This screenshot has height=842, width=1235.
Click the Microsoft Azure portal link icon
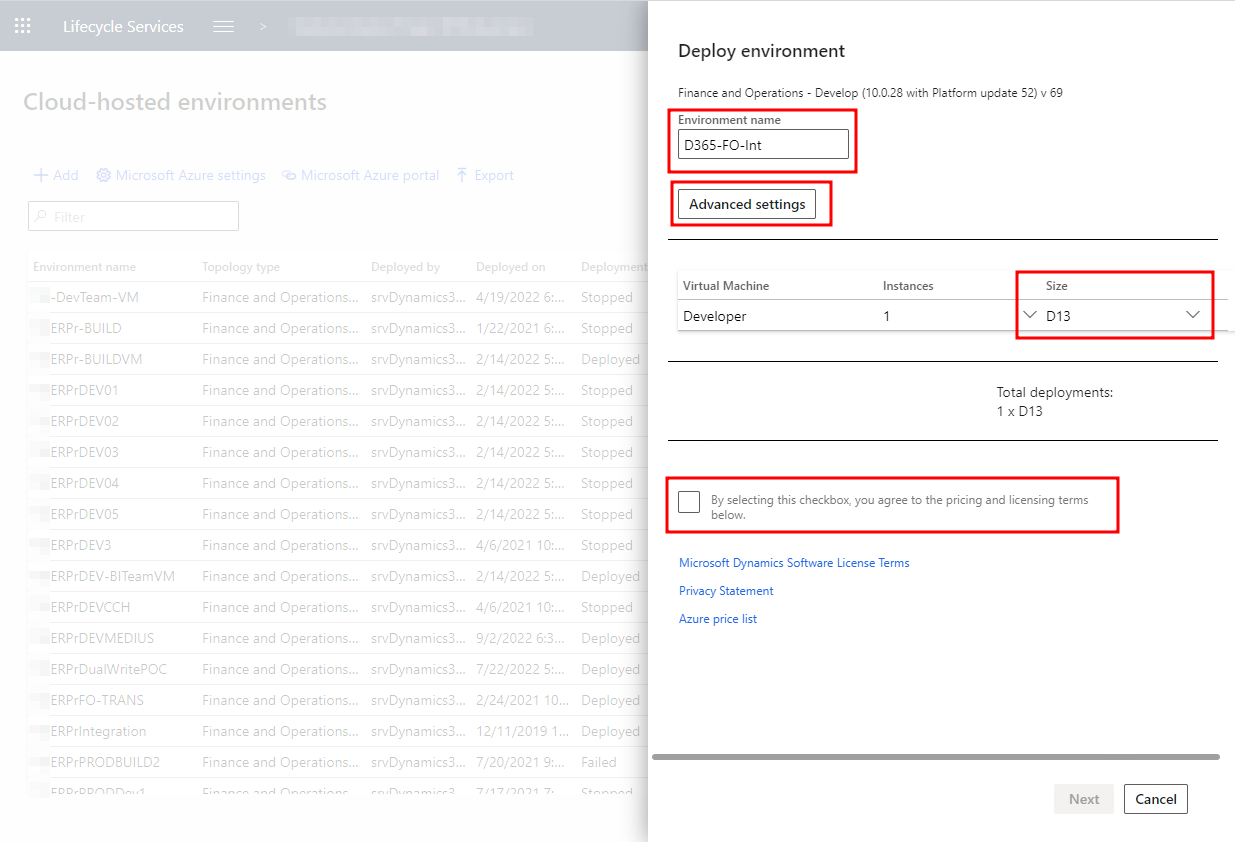(x=289, y=175)
